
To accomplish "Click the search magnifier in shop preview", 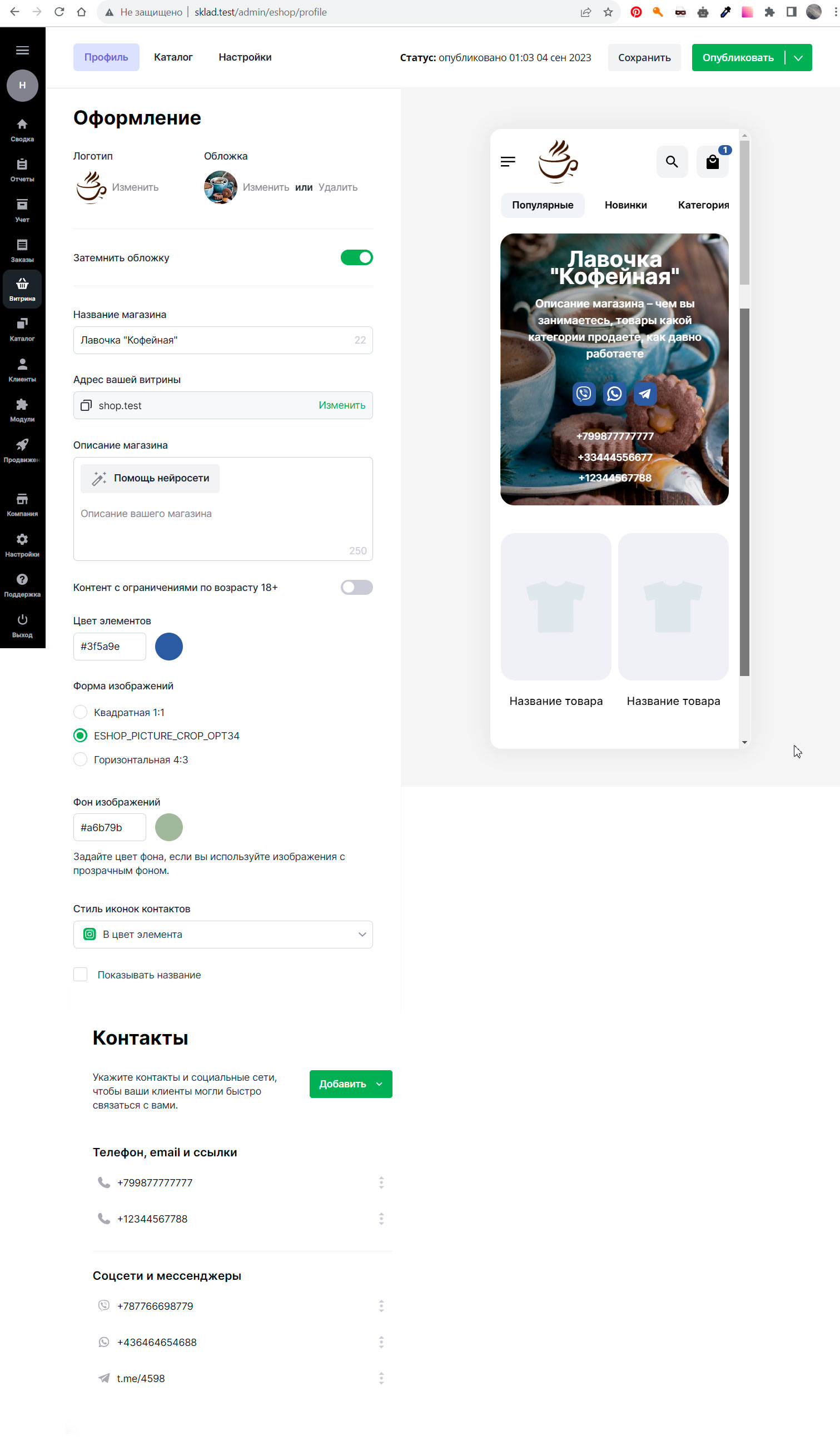I will pos(672,162).
